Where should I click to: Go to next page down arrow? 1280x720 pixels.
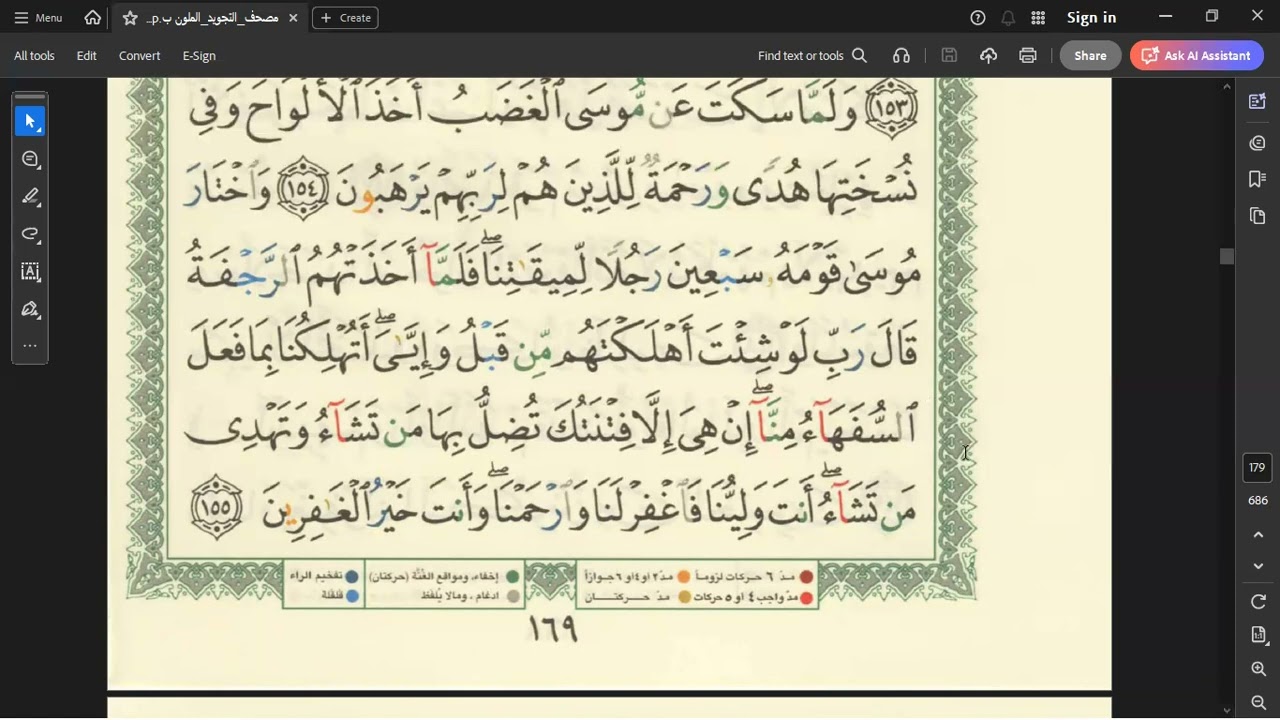pos(1258,566)
